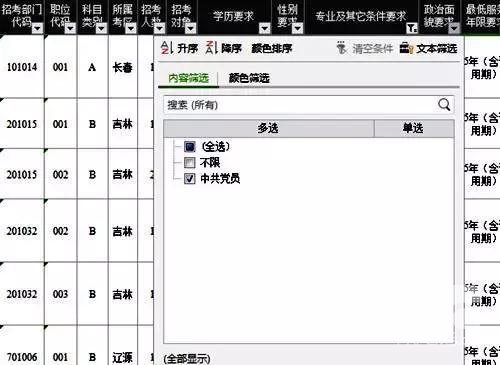Click the search magnifier icon in the filter box
This screenshot has width=500, height=365.
[444, 105]
